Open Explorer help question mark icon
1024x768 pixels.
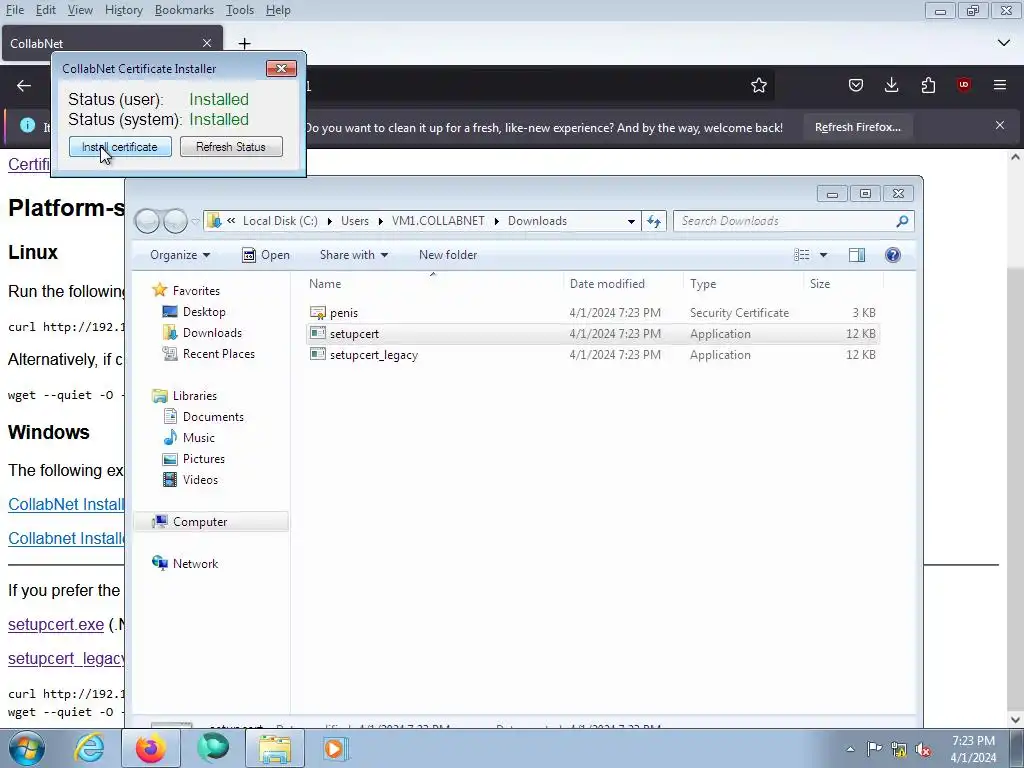[893, 255]
